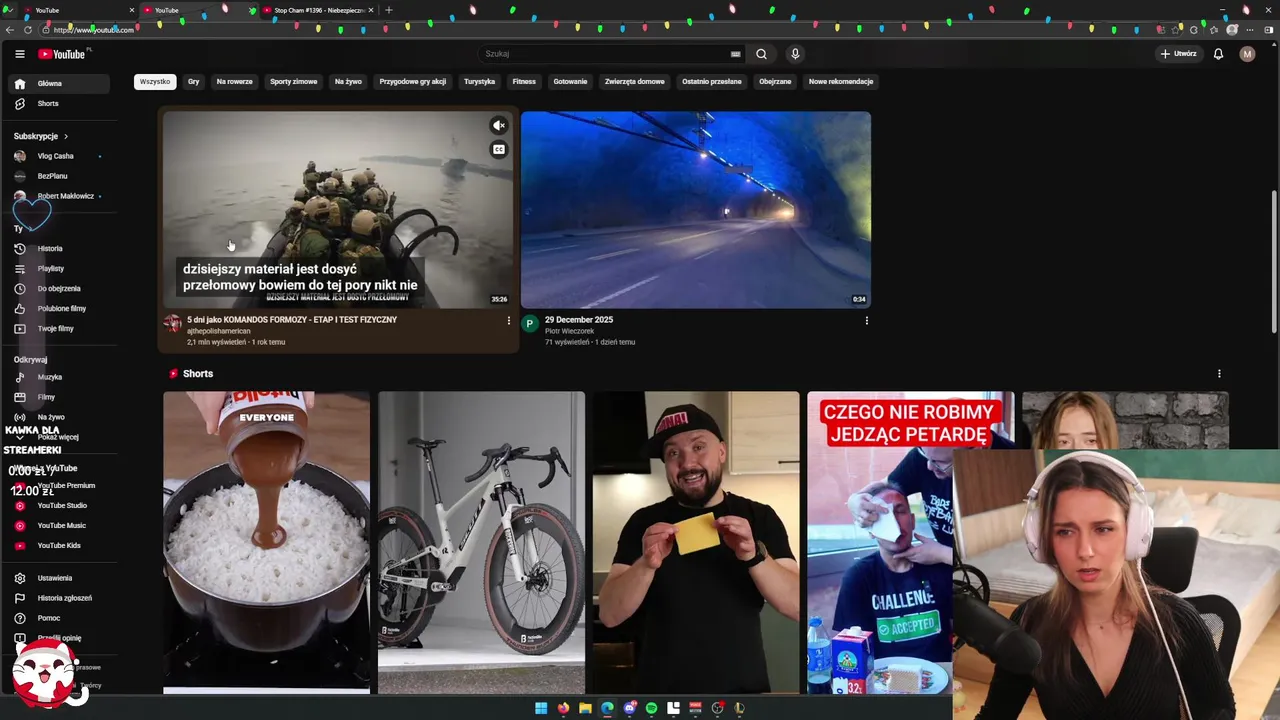Select the Zwierzęta domowe chip

[635, 82]
